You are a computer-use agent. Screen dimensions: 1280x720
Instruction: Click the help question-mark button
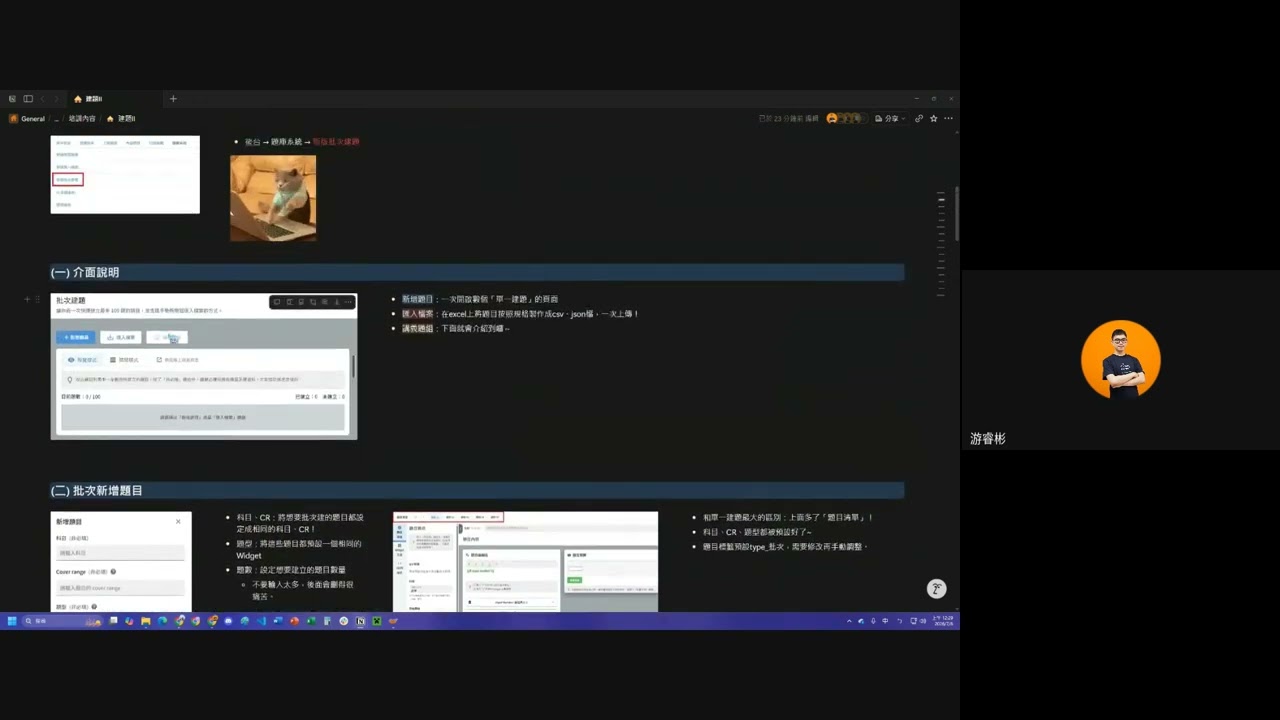936,589
